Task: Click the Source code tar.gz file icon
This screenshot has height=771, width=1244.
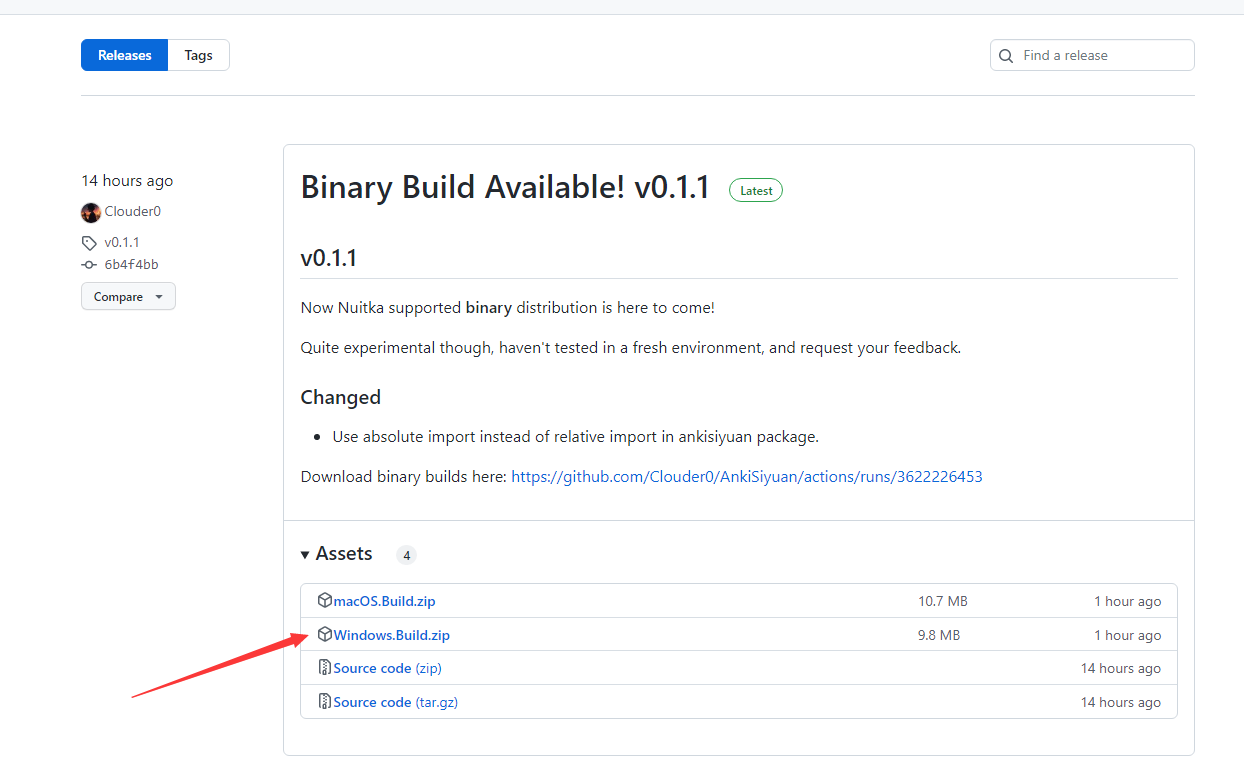Action: click(325, 702)
